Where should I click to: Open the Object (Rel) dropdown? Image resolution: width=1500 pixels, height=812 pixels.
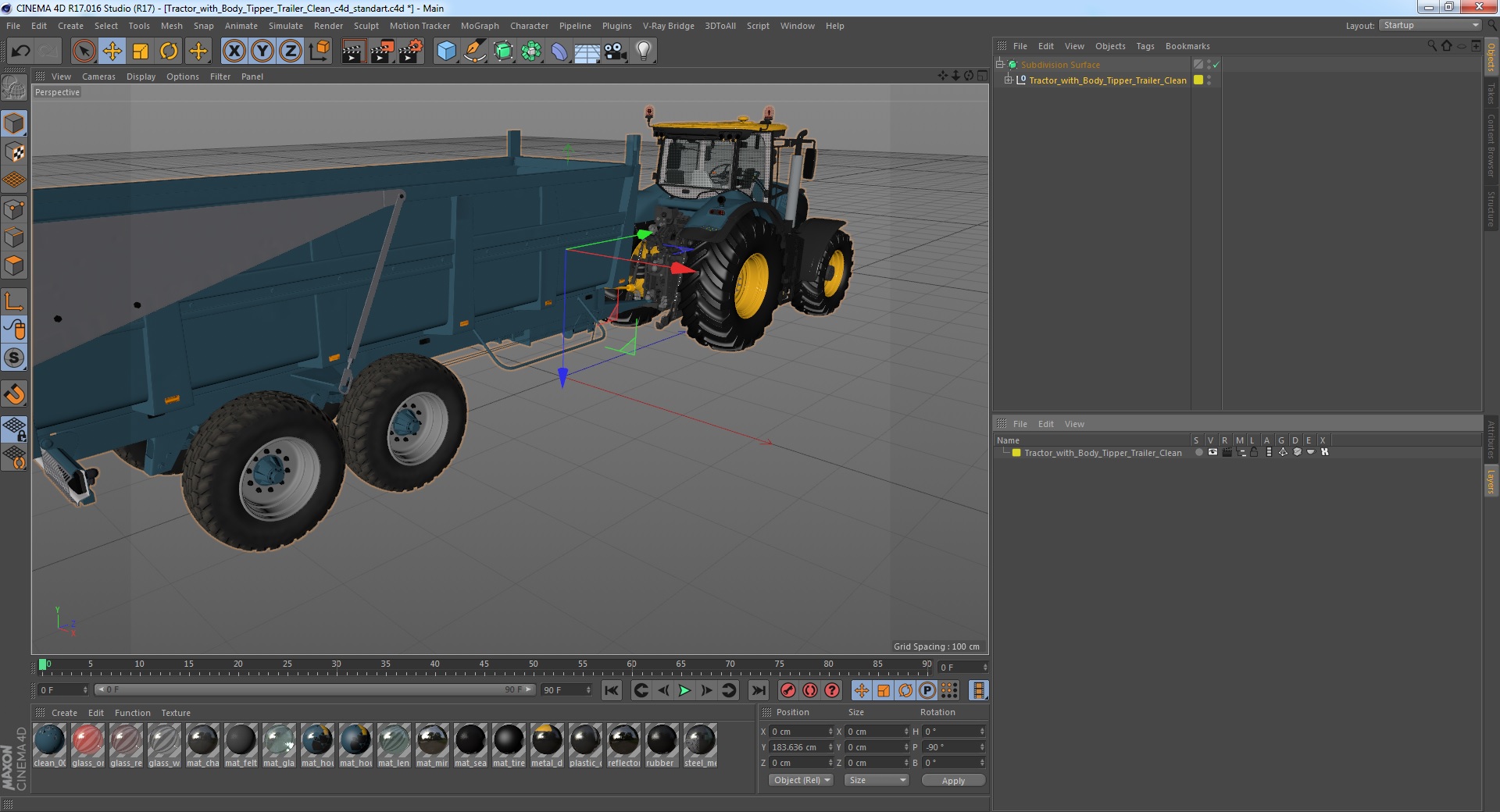click(802, 780)
